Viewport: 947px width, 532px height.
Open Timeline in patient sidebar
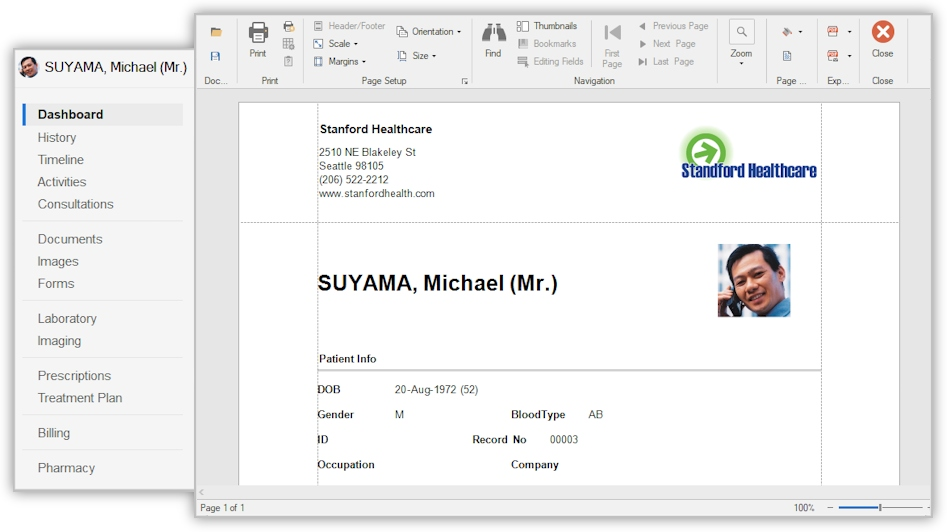pos(60,160)
